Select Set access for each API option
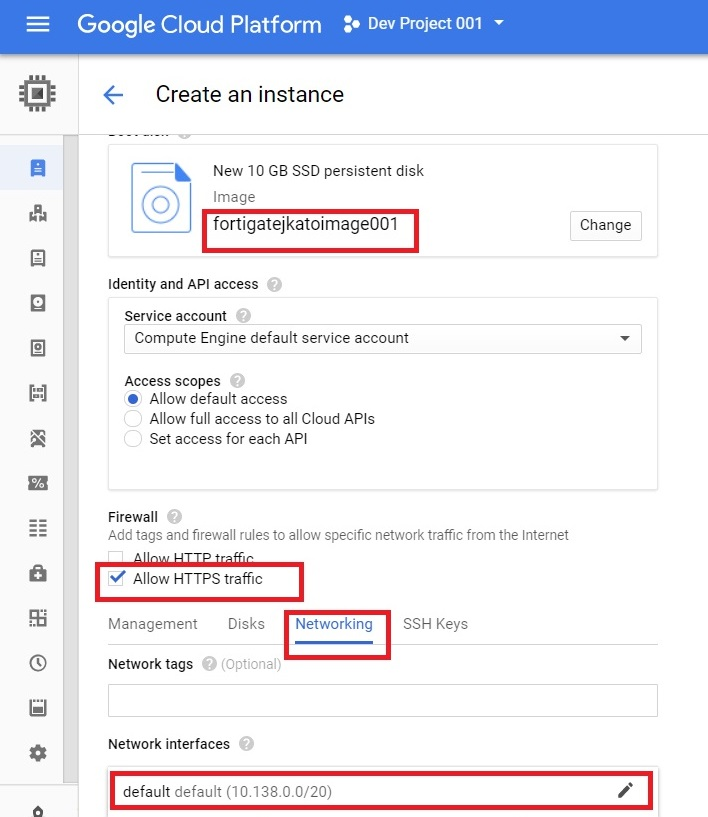This screenshot has height=817, width=708. 133,439
